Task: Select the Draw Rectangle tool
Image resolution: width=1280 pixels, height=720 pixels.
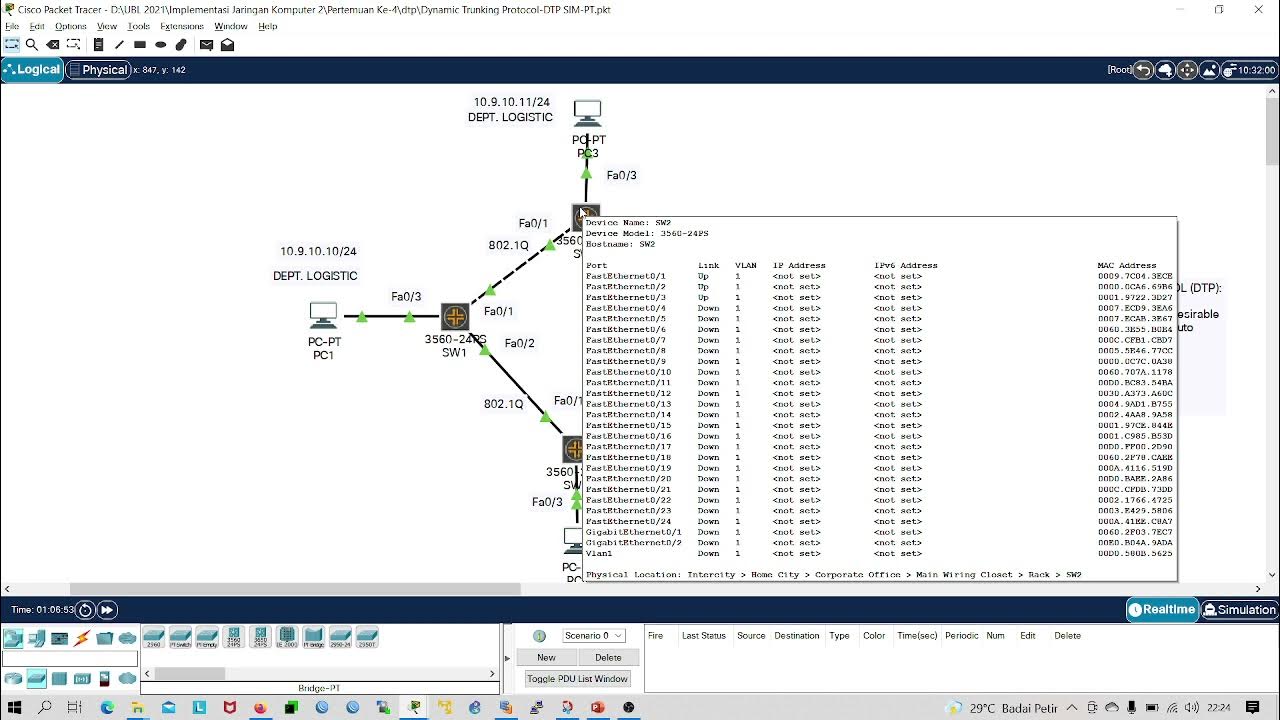Action: tap(140, 45)
